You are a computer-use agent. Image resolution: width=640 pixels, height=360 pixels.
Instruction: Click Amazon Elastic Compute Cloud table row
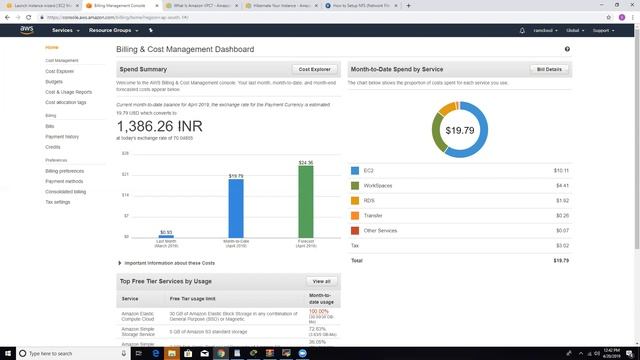tap(228, 317)
